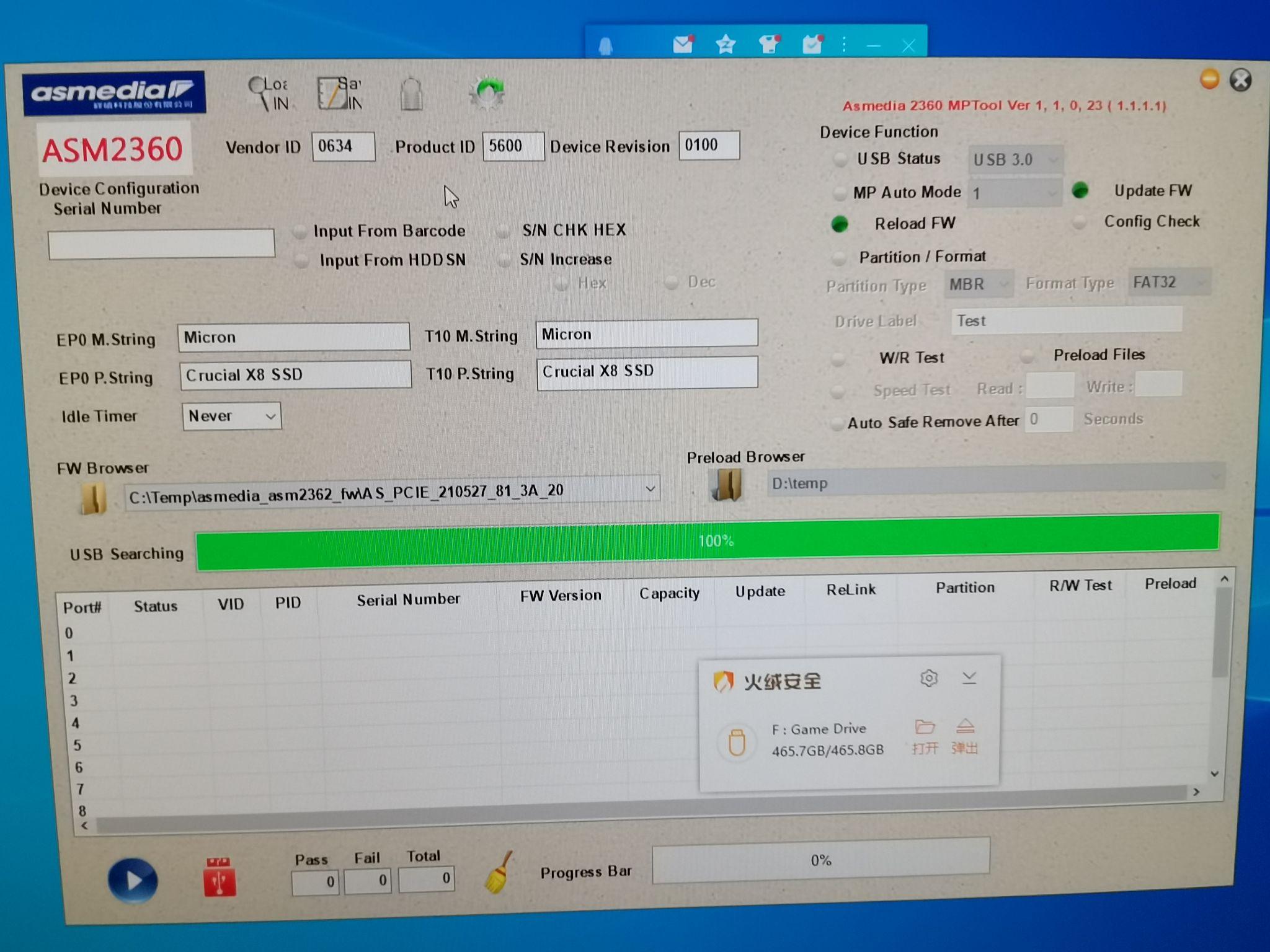This screenshot has width=1270, height=952.
Task: Select the lock icon in the toolbar
Action: [411, 93]
